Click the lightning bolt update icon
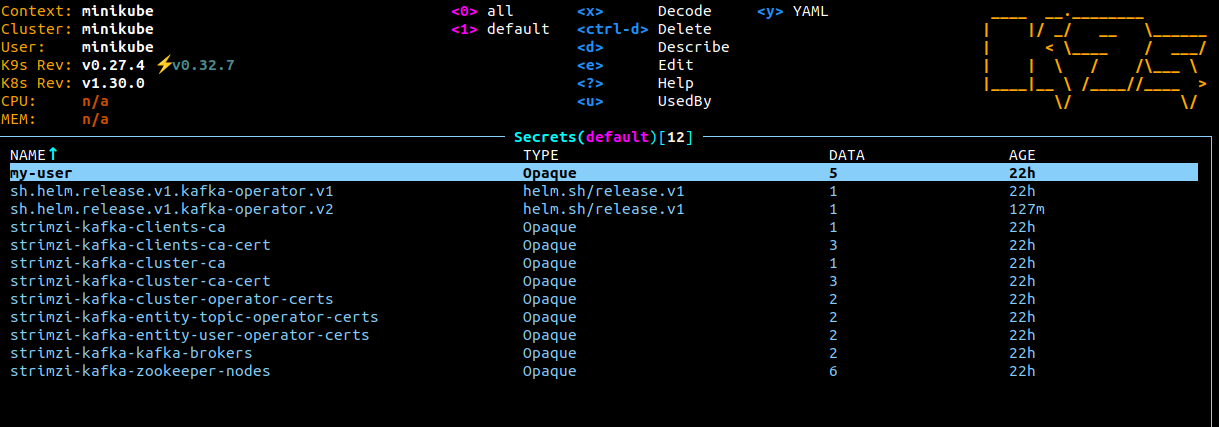This screenshot has height=427, width=1219. [x=163, y=65]
